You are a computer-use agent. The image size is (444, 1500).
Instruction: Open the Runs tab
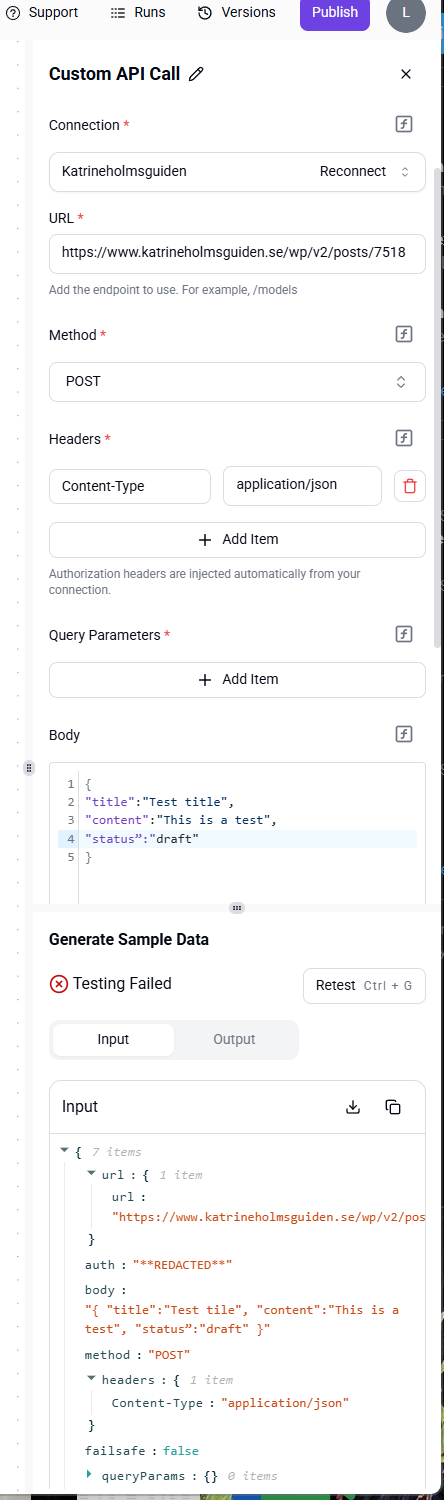click(x=138, y=12)
